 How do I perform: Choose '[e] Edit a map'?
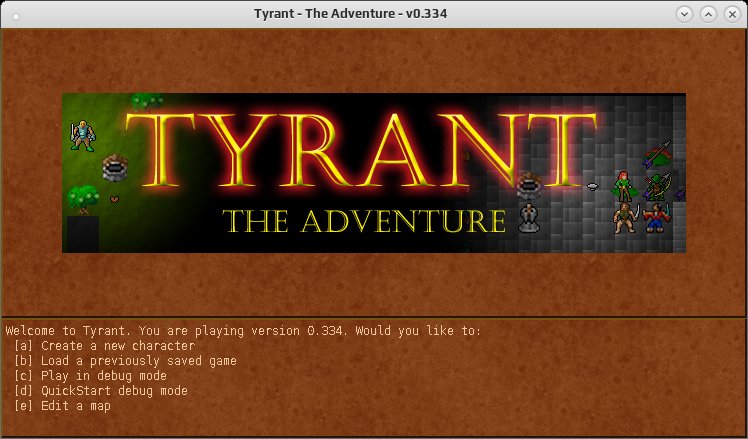[62, 406]
